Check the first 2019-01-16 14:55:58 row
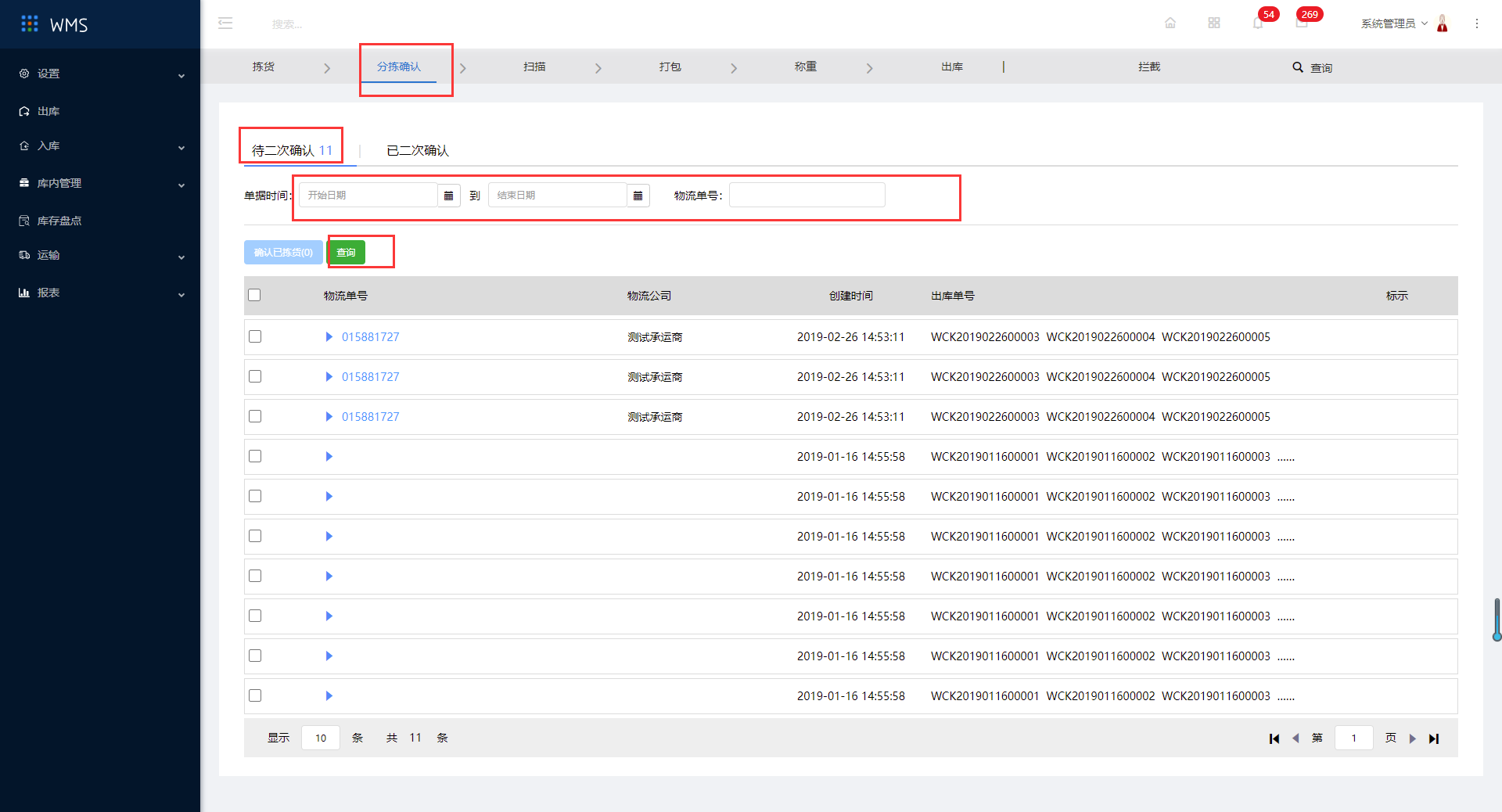 tap(255, 456)
